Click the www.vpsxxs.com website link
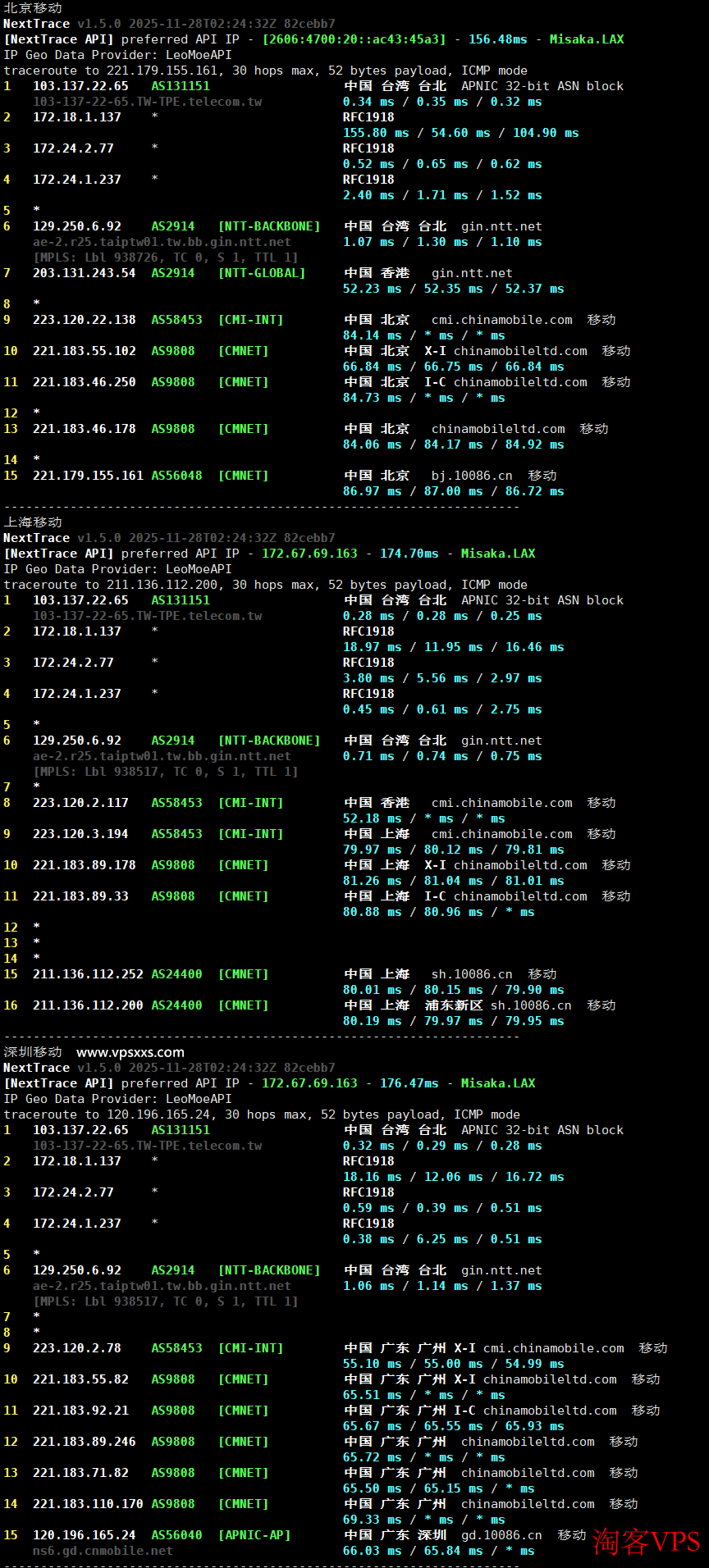The width and height of the screenshot is (709, 1568). (x=130, y=1052)
